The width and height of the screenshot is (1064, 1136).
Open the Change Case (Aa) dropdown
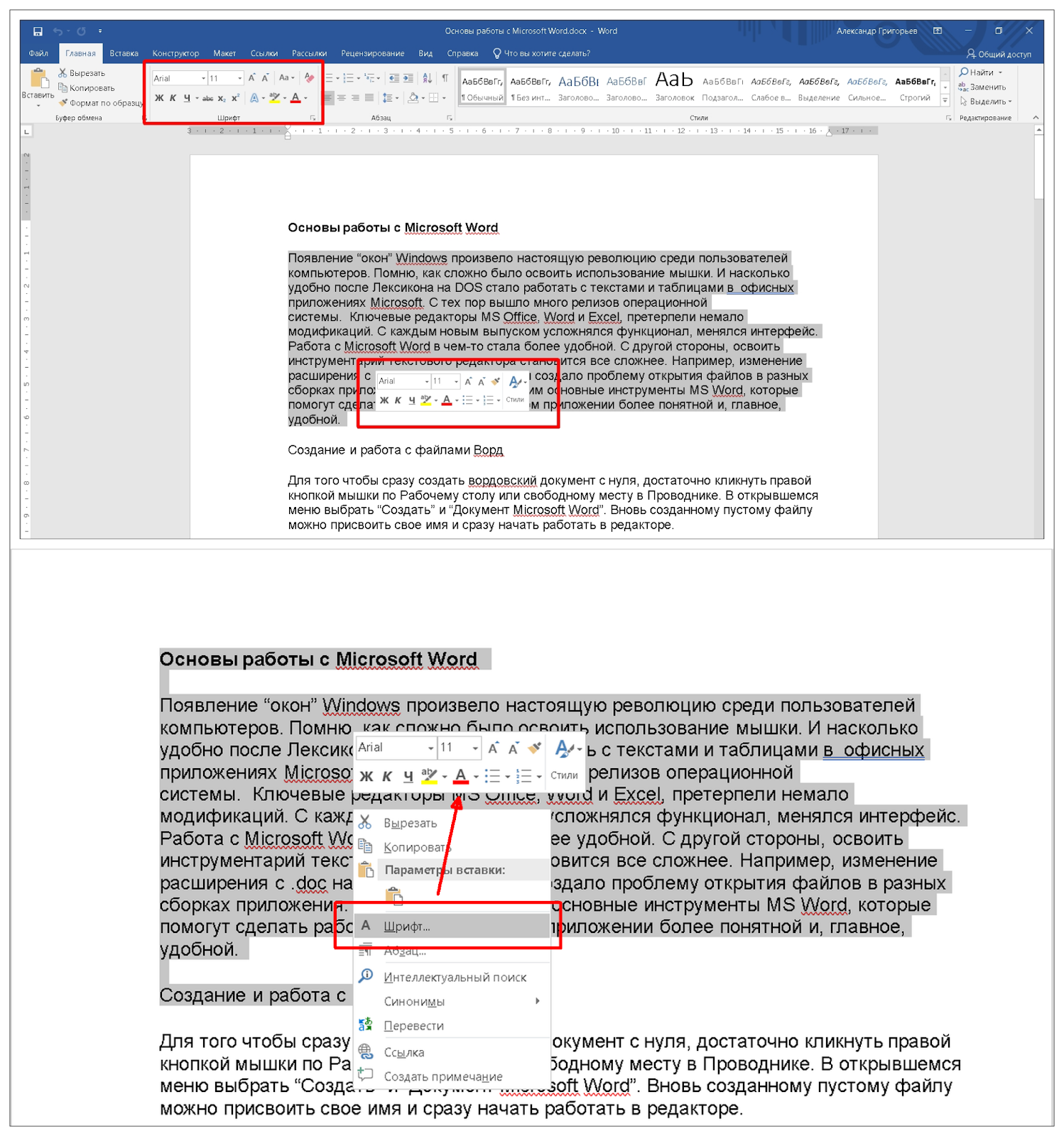[286, 78]
